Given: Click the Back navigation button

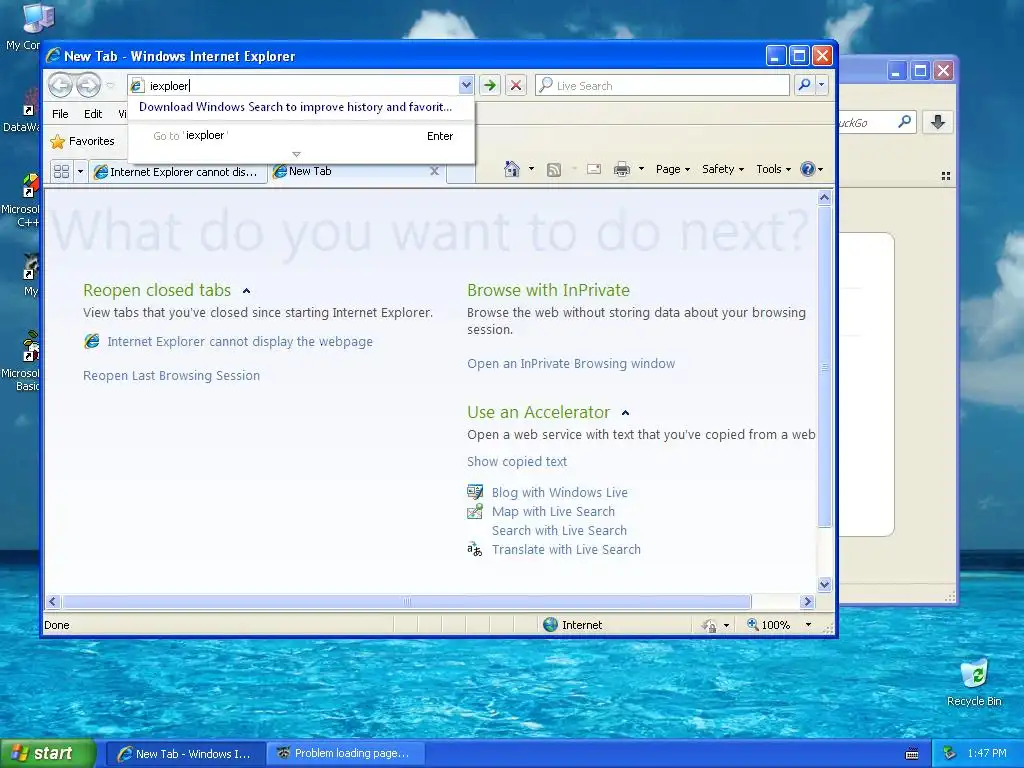Looking at the screenshot, I should coord(60,85).
